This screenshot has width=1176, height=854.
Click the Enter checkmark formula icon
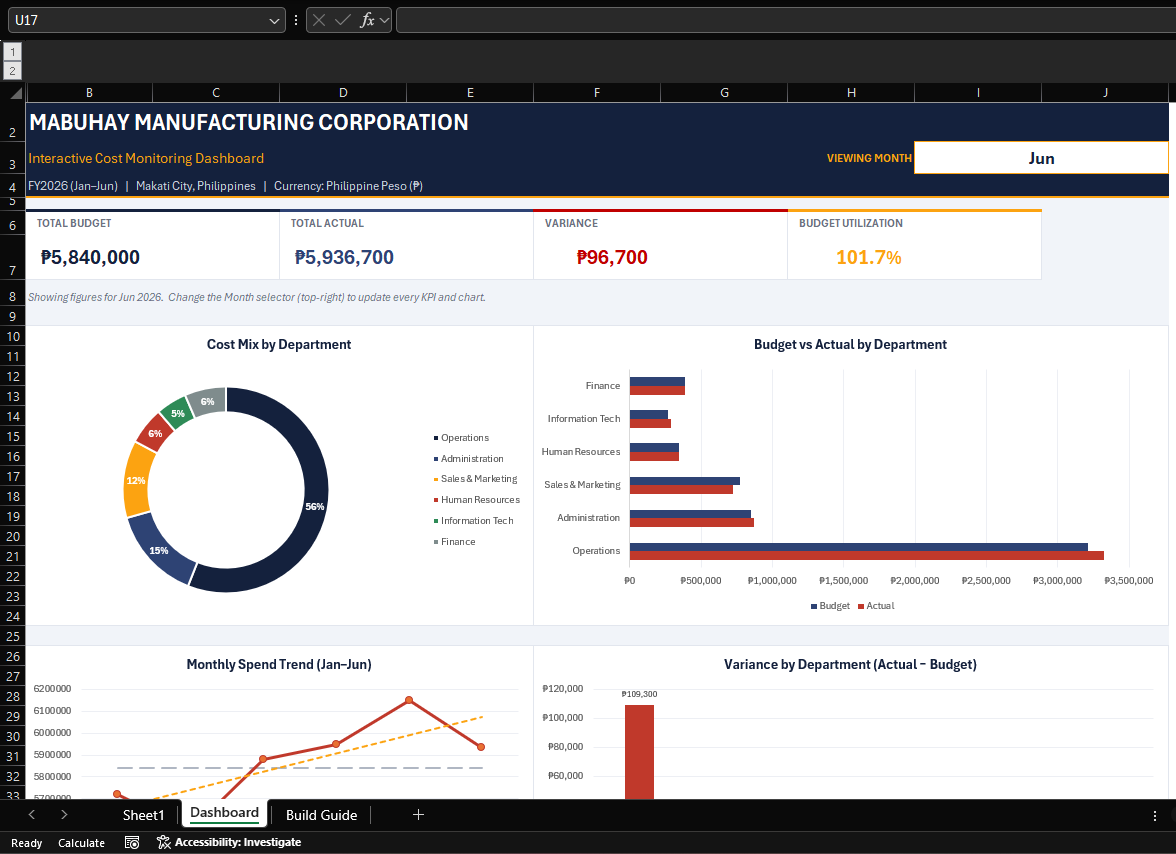click(x=343, y=20)
